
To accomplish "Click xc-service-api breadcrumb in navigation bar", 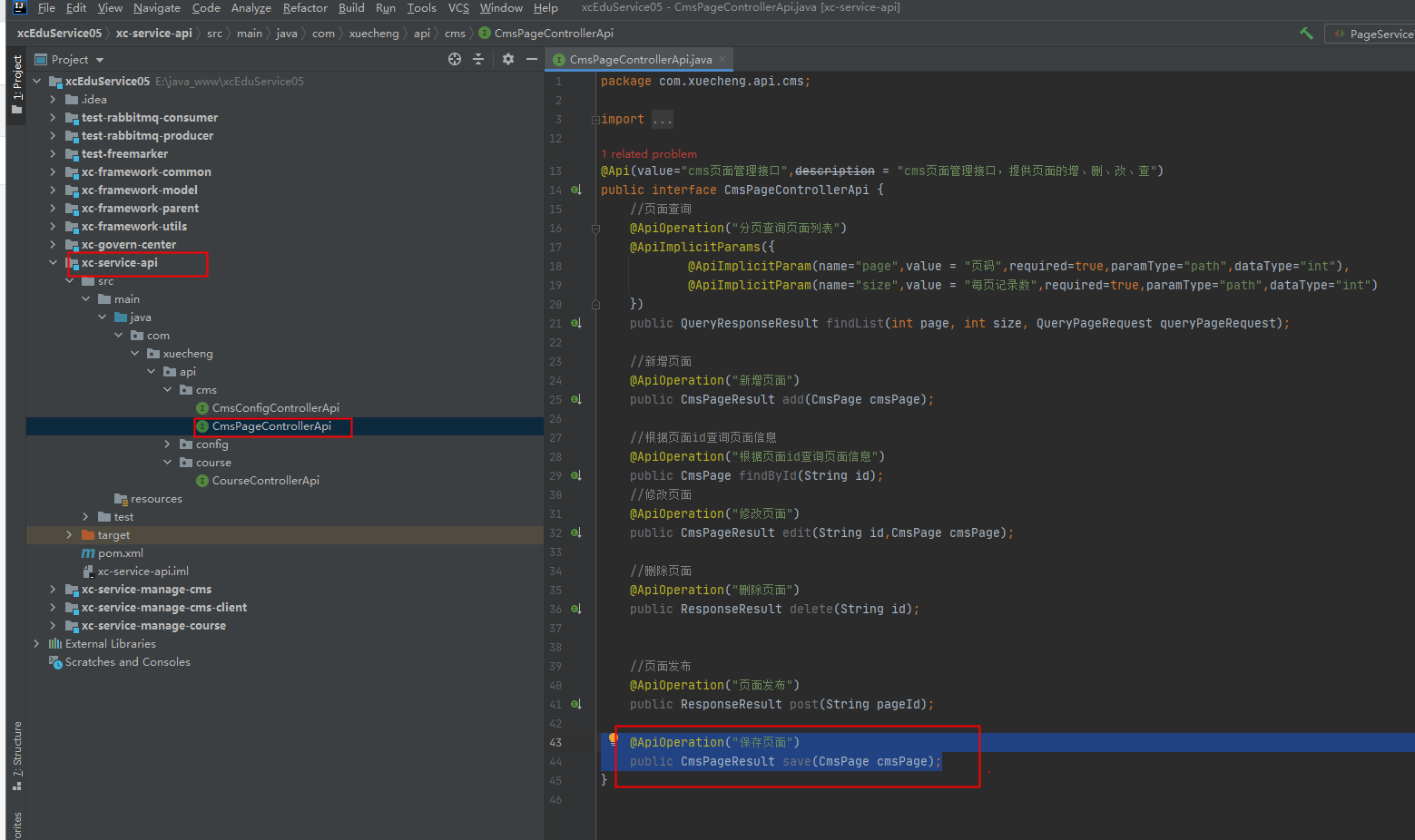I will 153,34.
